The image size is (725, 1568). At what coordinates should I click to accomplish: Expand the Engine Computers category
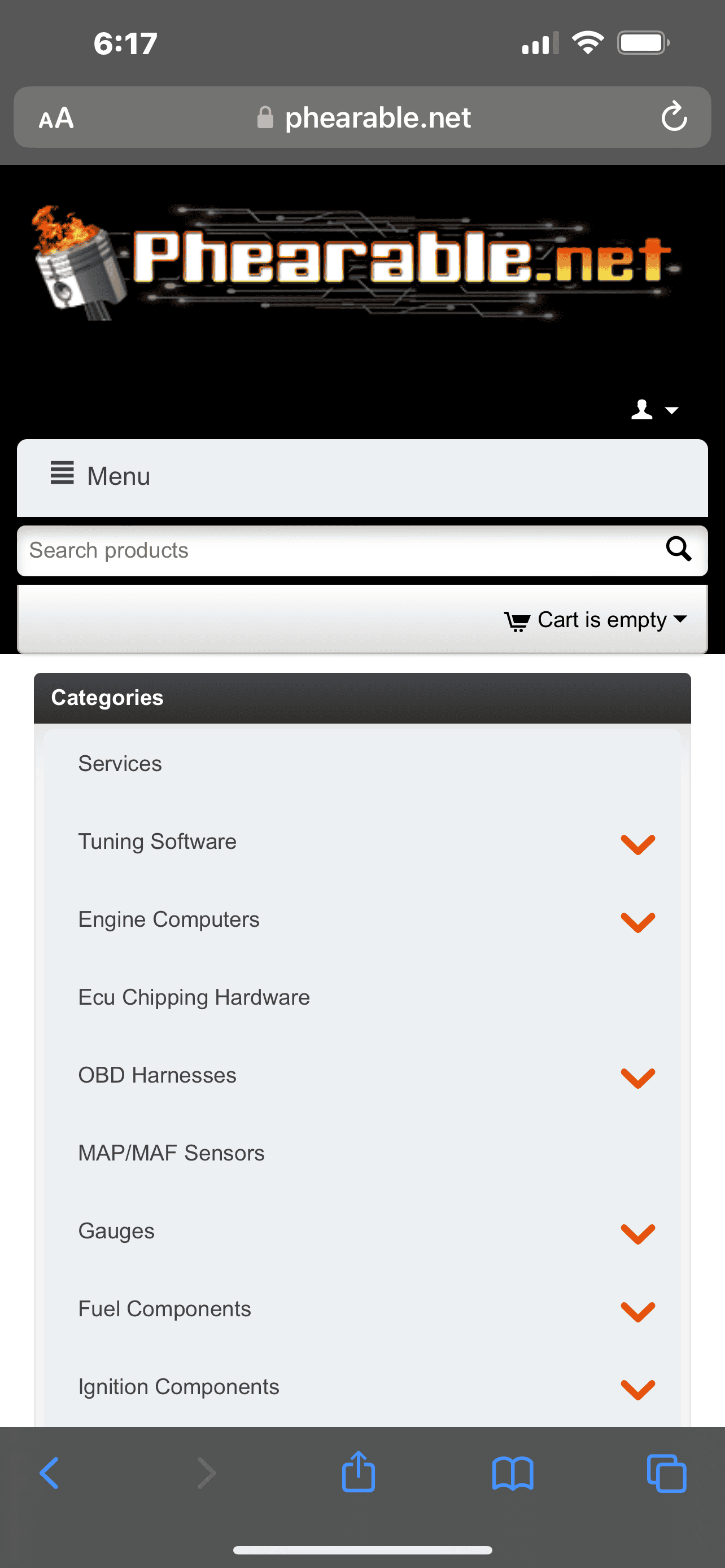click(637, 922)
